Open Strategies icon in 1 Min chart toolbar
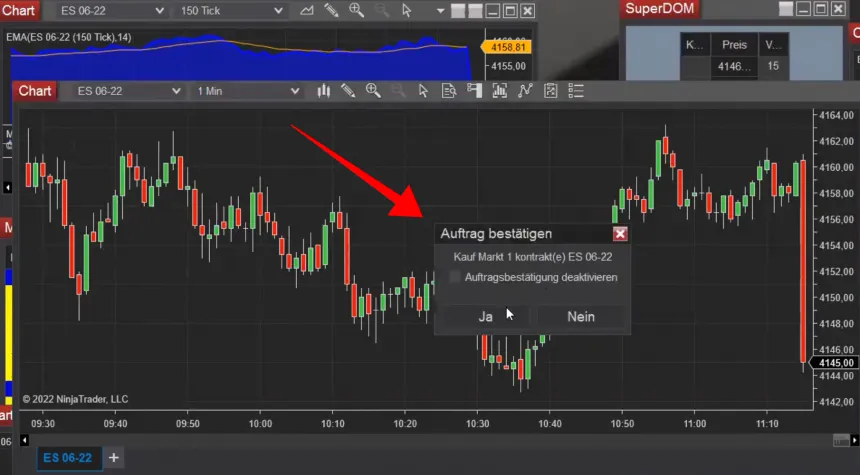Image resolution: width=860 pixels, height=475 pixels. [x=525, y=91]
